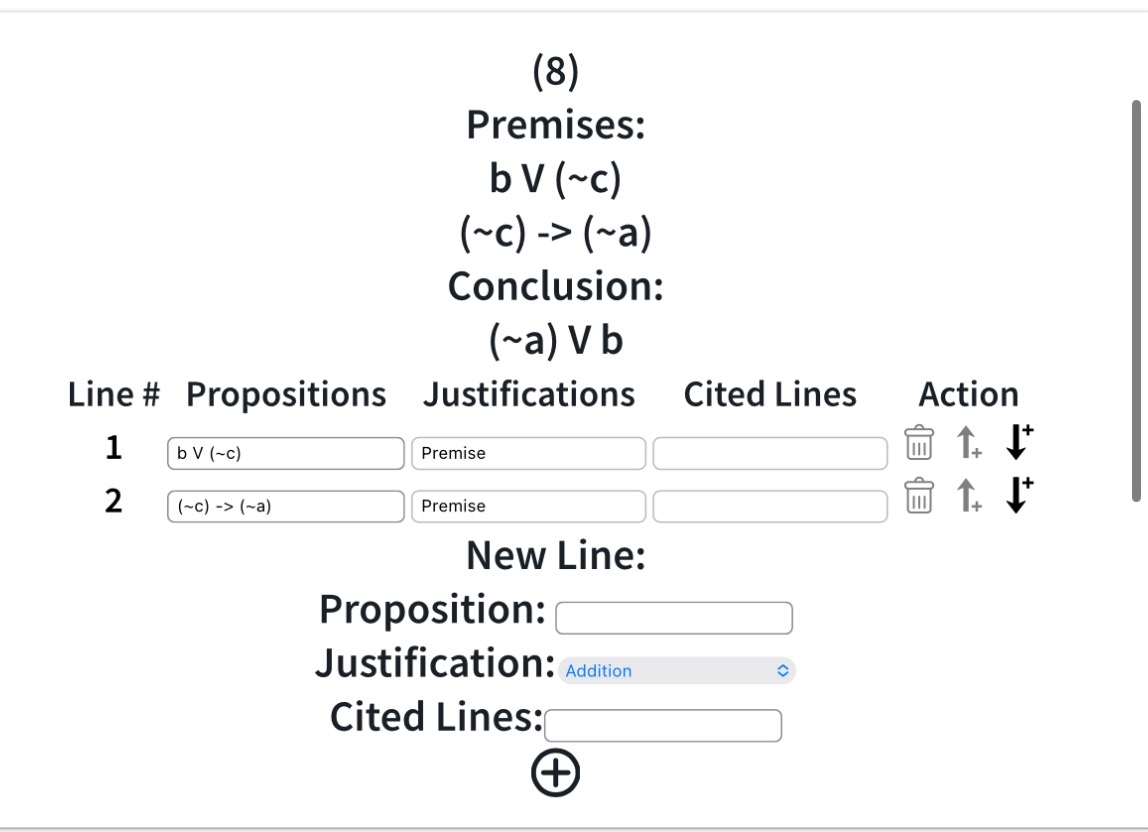Edit the proposition '(~c) -> (~a)' on line 2
The width and height of the screenshot is (1148, 832).
click(285, 506)
